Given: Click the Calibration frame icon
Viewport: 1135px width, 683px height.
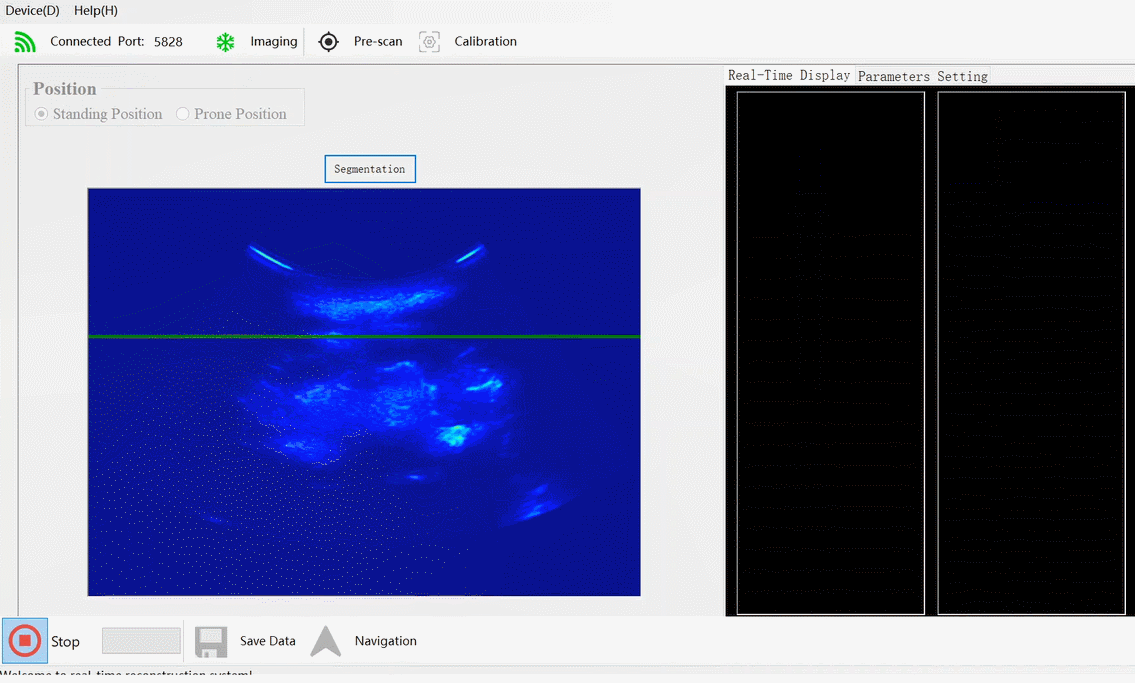Looking at the screenshot, I should (429, 42).
